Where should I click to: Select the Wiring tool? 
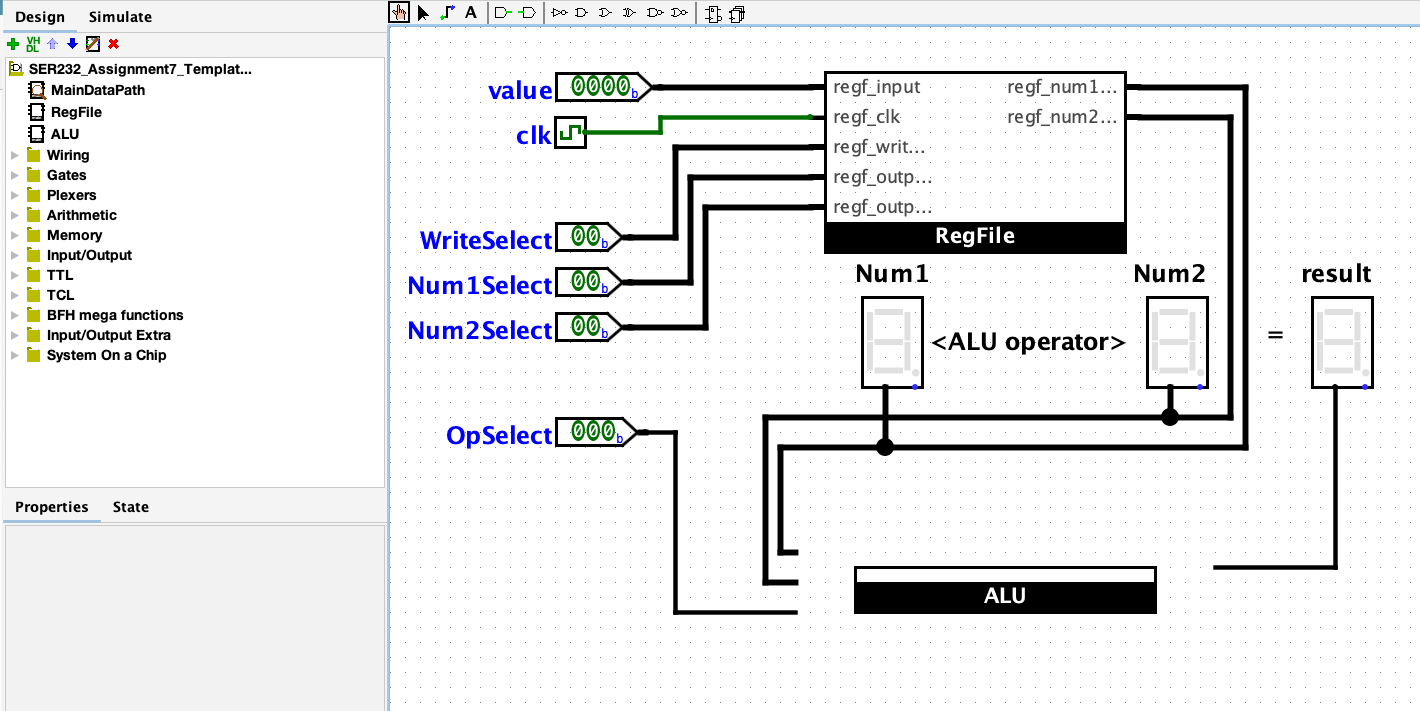[447, 12]
